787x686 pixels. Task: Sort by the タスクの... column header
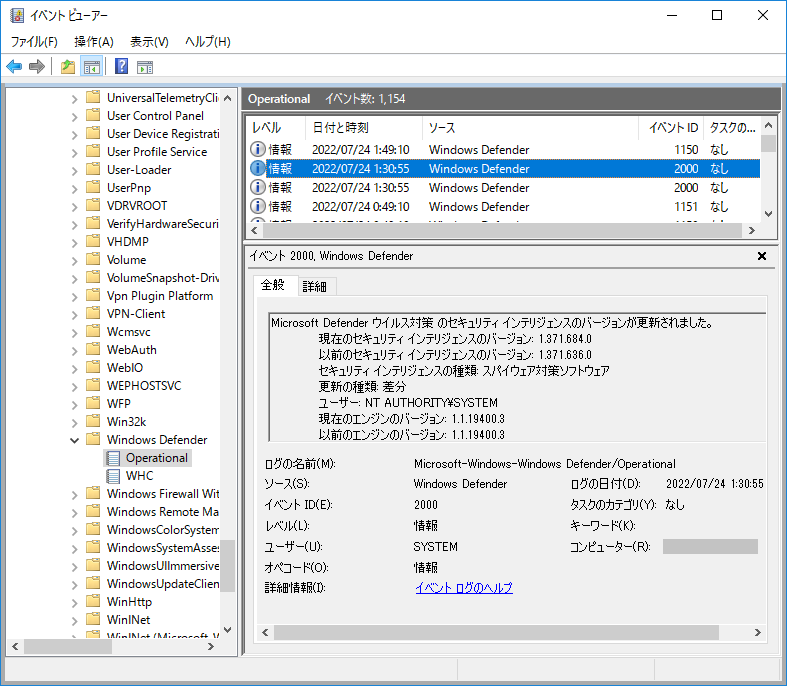point(732,127)
